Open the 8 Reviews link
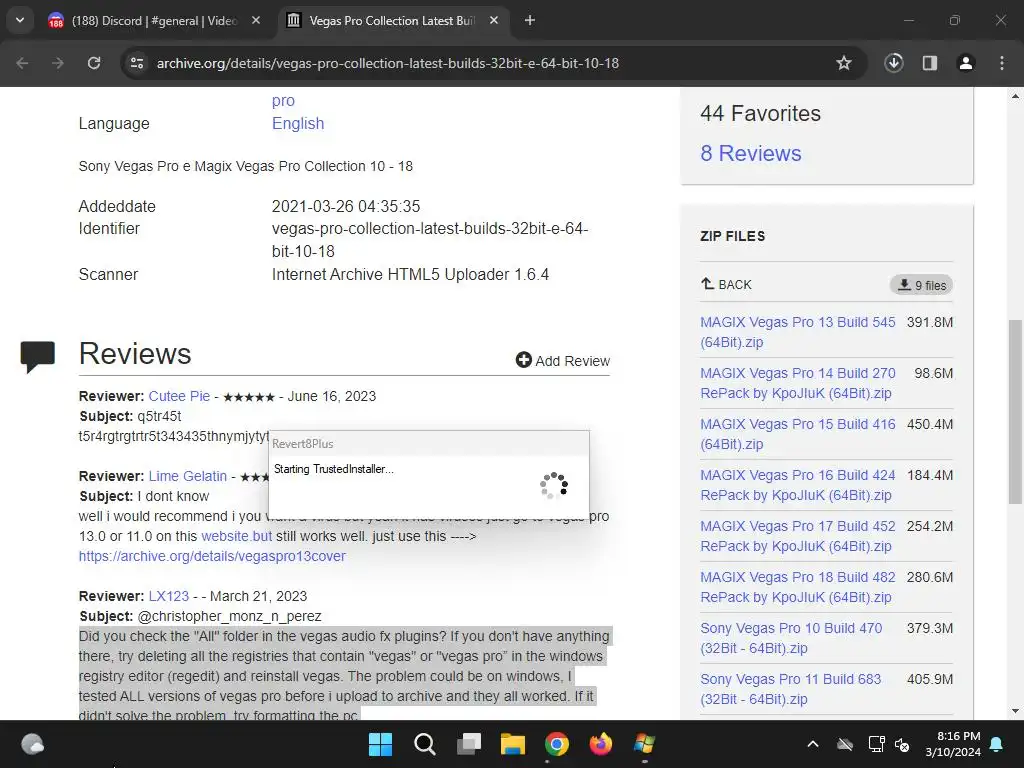Image resolution: width=1024 pixels, height=768 pixels. 750,153
